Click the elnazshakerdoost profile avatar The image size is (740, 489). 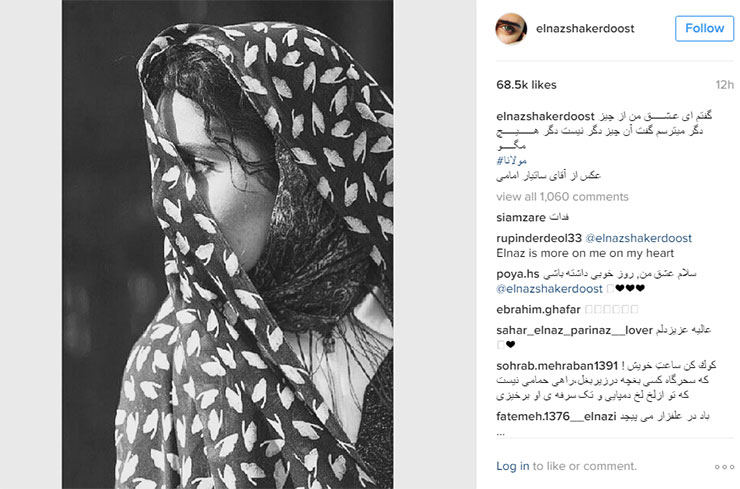[511, 29]
